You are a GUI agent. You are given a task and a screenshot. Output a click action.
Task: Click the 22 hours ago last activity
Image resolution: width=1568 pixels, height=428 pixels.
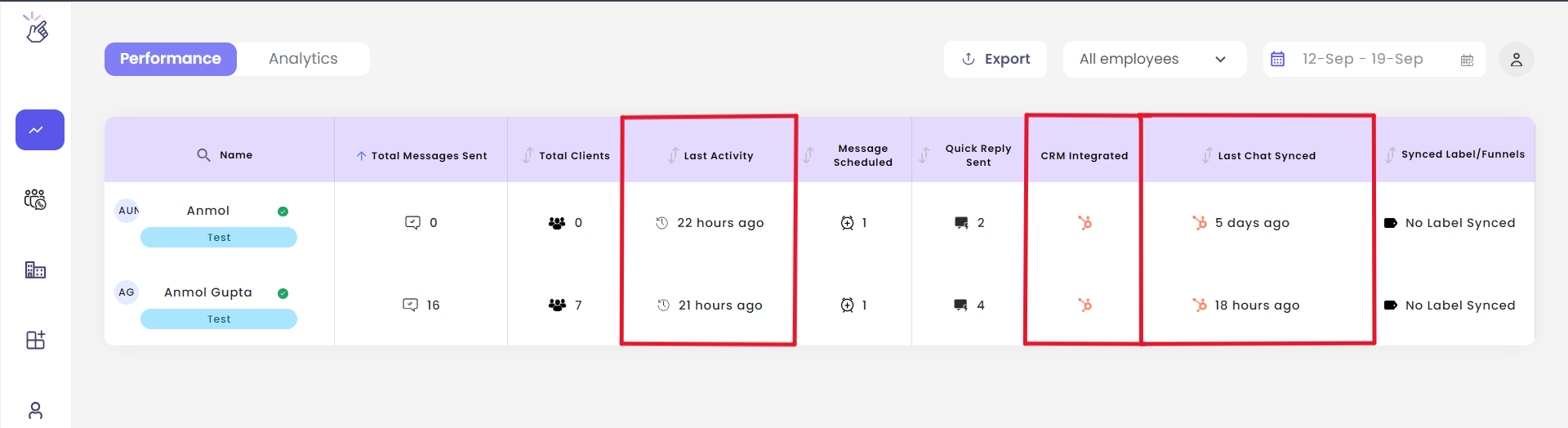click(x=710, y=223)
